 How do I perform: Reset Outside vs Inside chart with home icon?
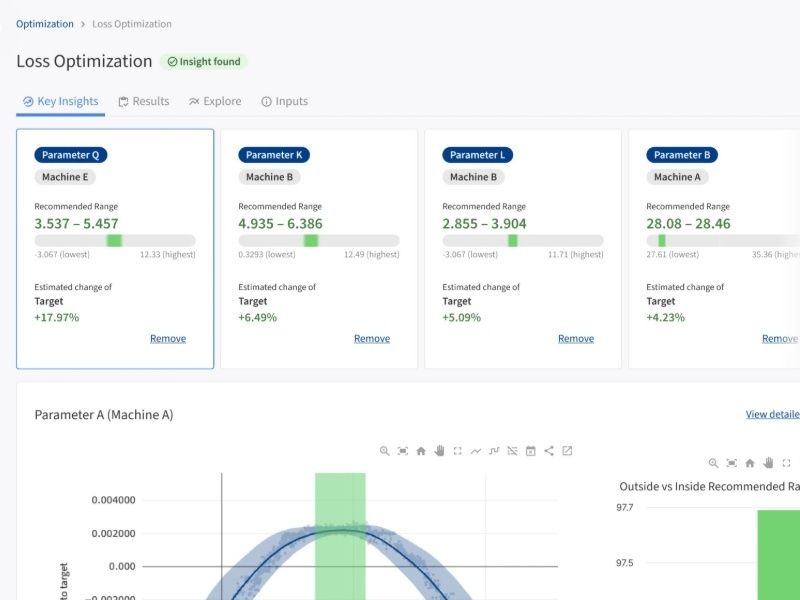click(x=750, y=463)
